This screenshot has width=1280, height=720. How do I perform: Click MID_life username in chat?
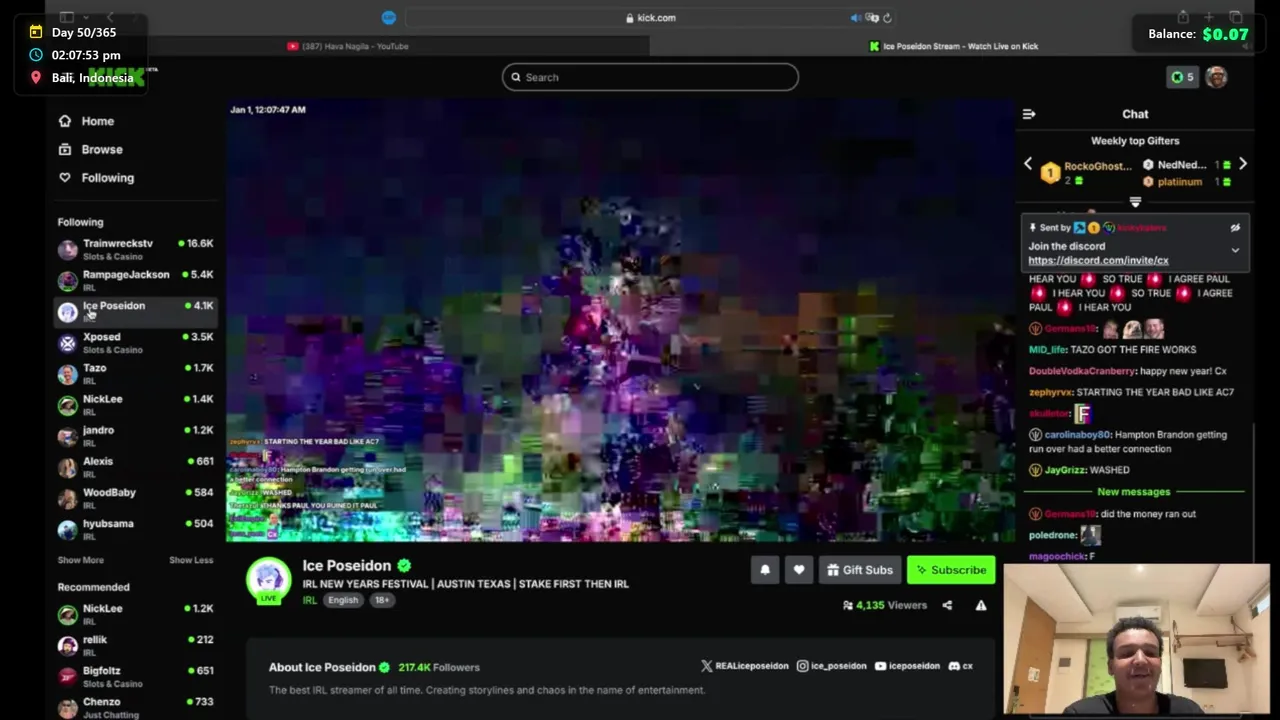(1047, 350)
